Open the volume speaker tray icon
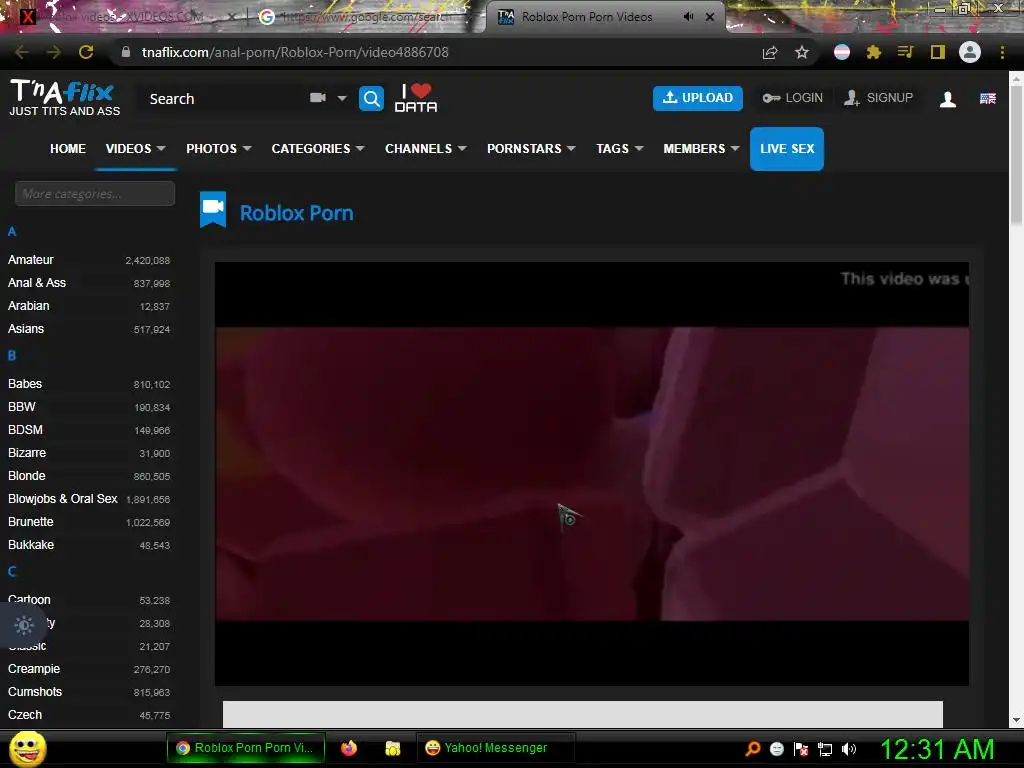This screenshot has width=1024, height=768. (x=849, y=749)
